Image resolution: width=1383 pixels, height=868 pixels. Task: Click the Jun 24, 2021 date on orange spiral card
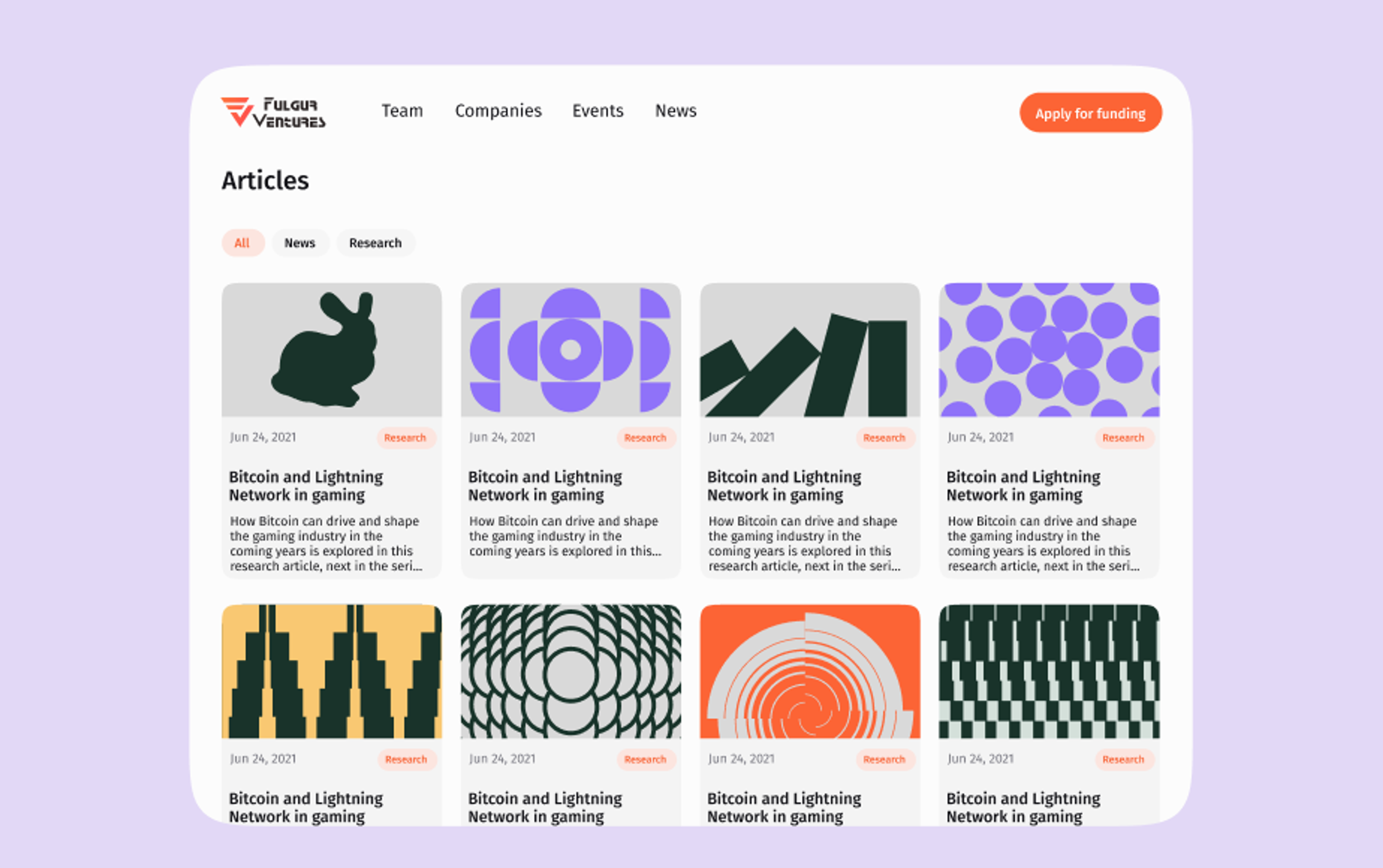click(x=742, y=759)
